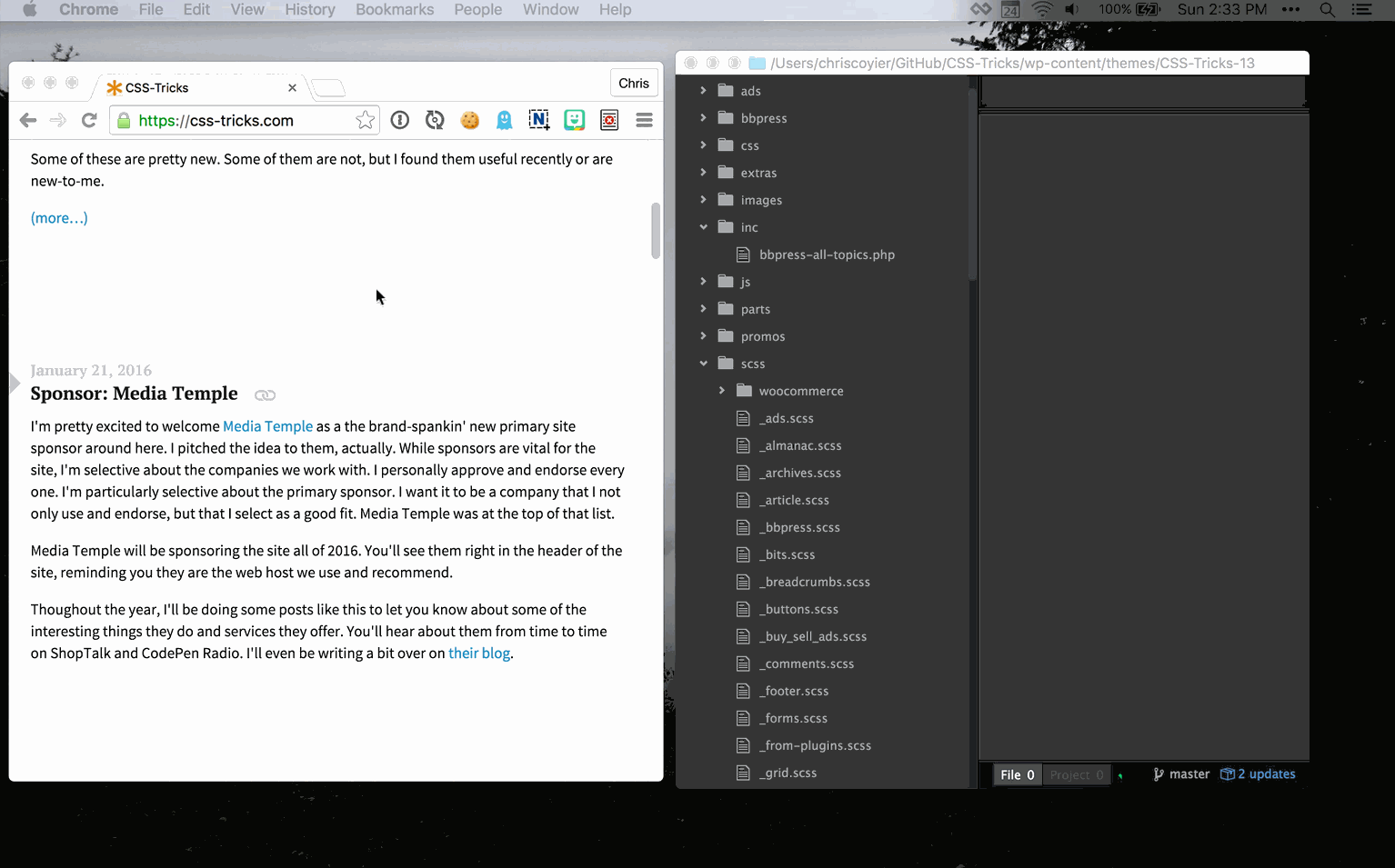Screen dimensions: 1395x868
Task: Click the green smiley extension icon
Action: coord(575,120)
